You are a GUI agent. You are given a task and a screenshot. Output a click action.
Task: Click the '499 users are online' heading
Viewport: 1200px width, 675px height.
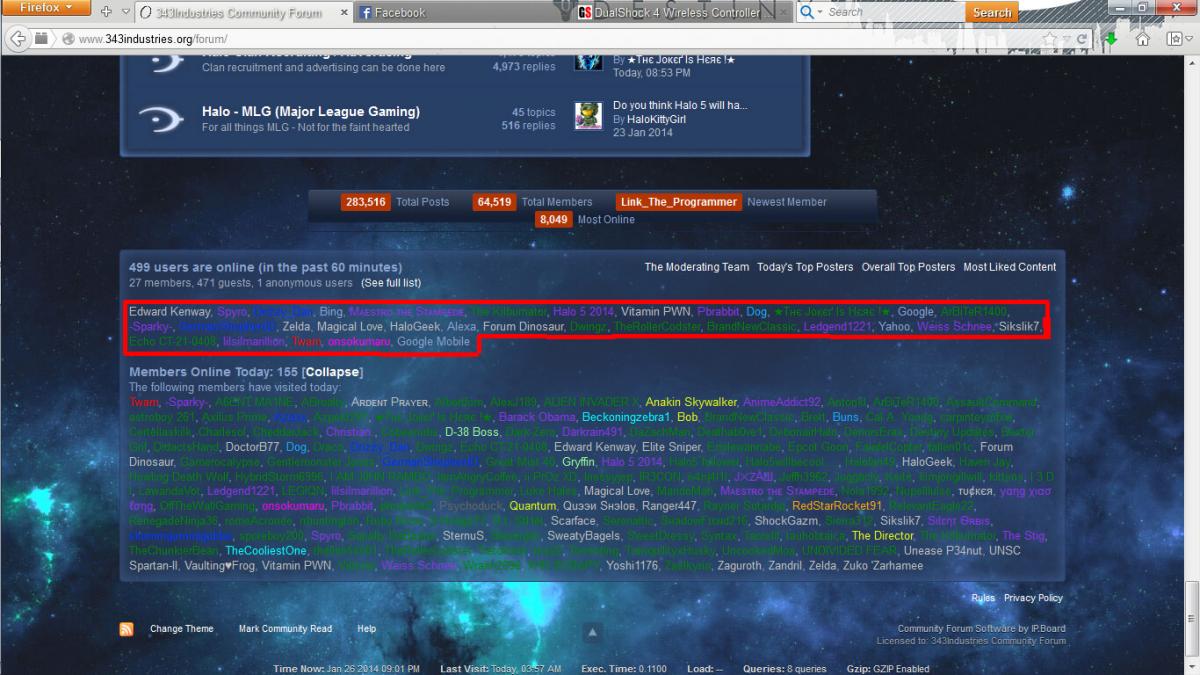[x=265, y=267]
